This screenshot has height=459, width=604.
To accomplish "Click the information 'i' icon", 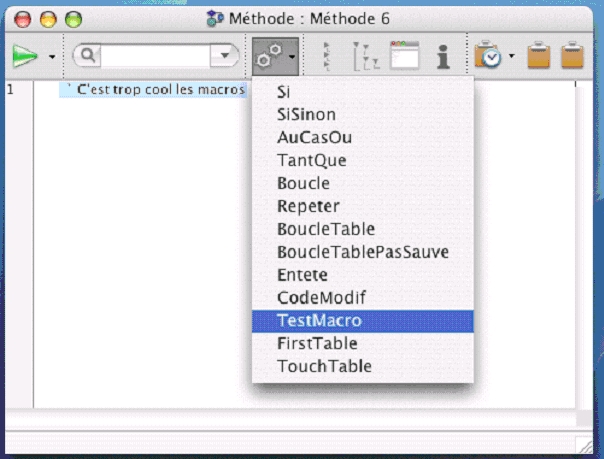I will (x=443, y=57).
